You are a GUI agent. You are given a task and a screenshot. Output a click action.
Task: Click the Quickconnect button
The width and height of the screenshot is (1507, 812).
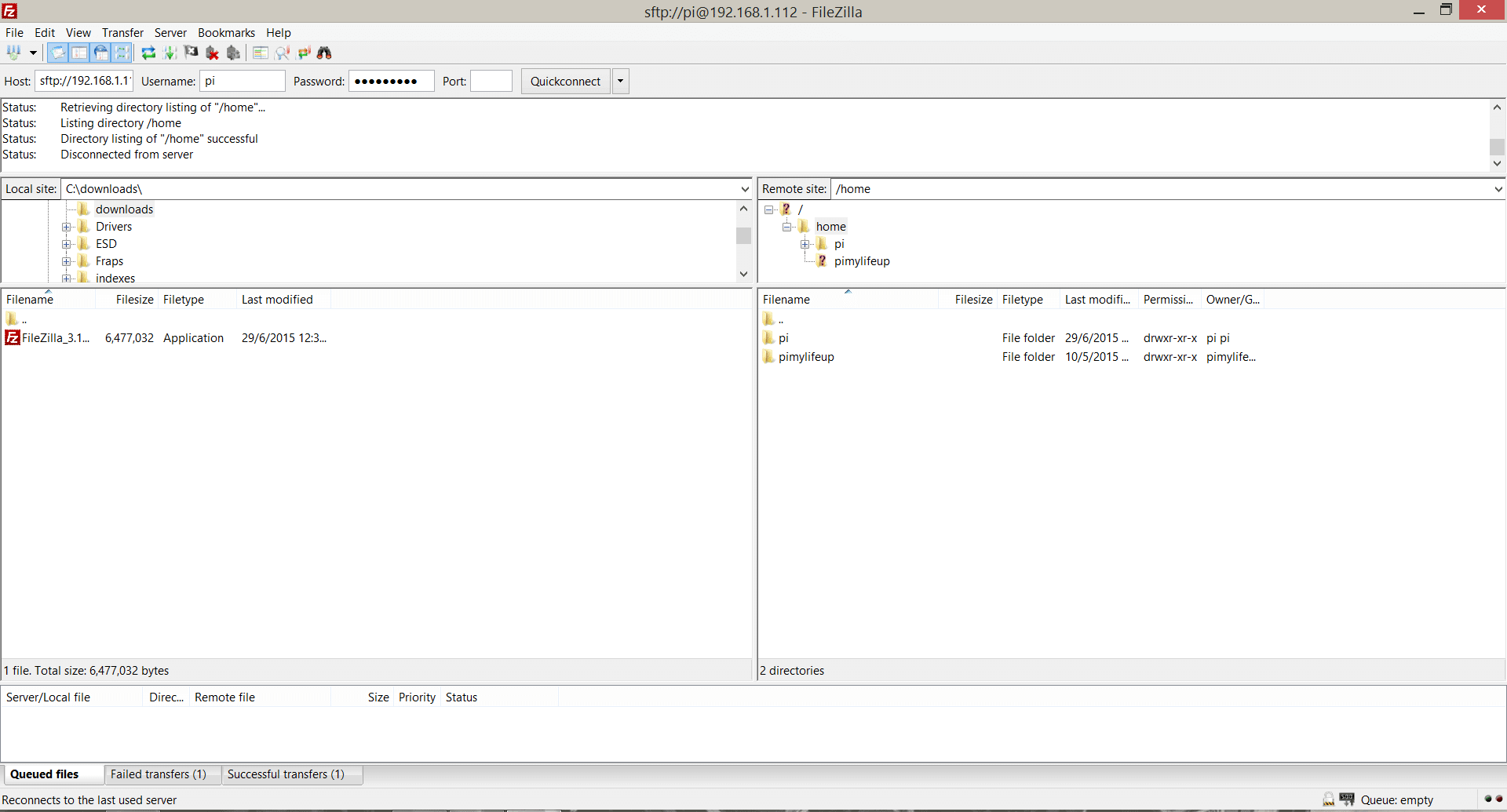click(565, 81)
